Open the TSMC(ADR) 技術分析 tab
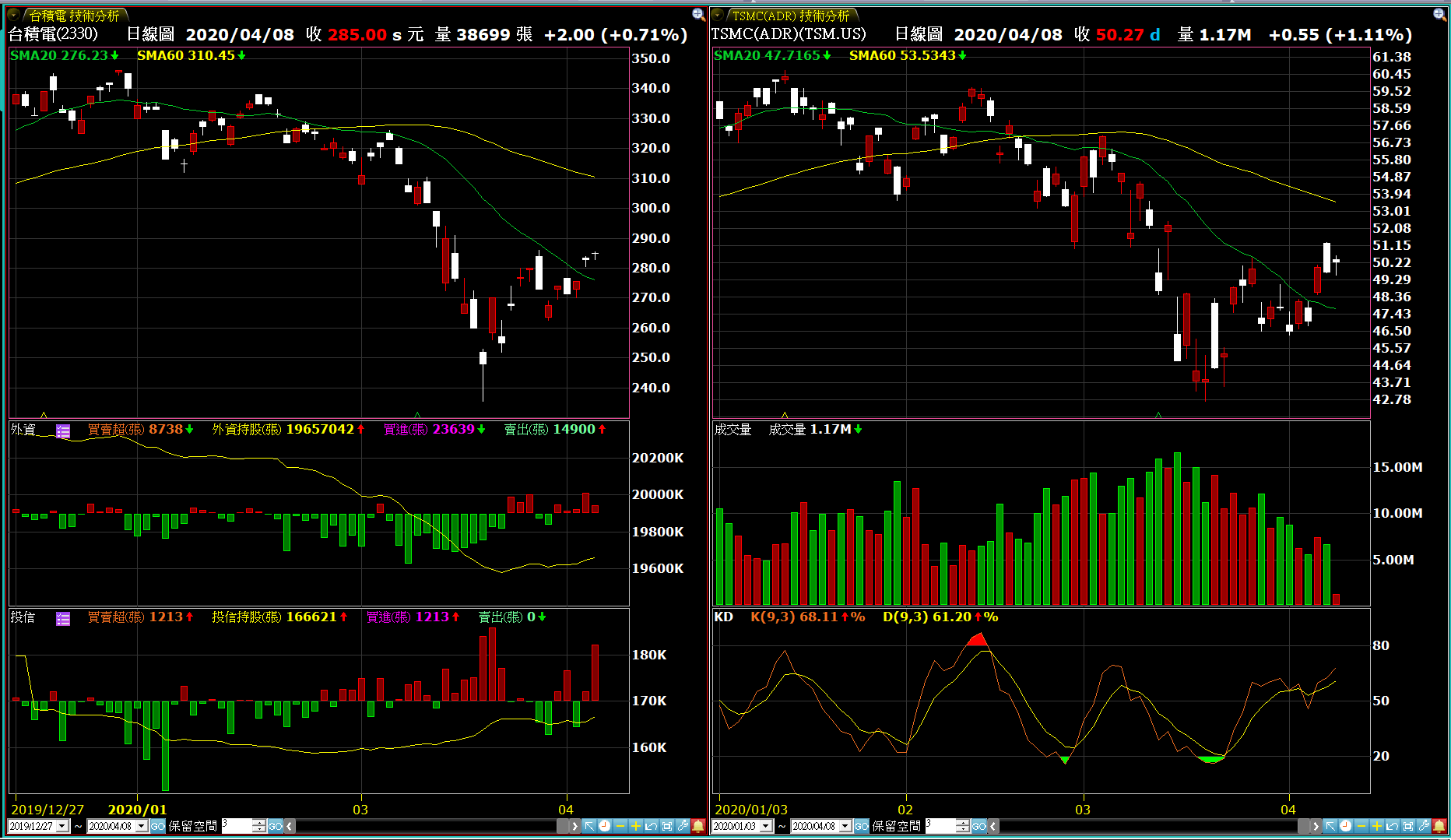This screenshot has width=1451, height=840. click(x=791, y=16)
